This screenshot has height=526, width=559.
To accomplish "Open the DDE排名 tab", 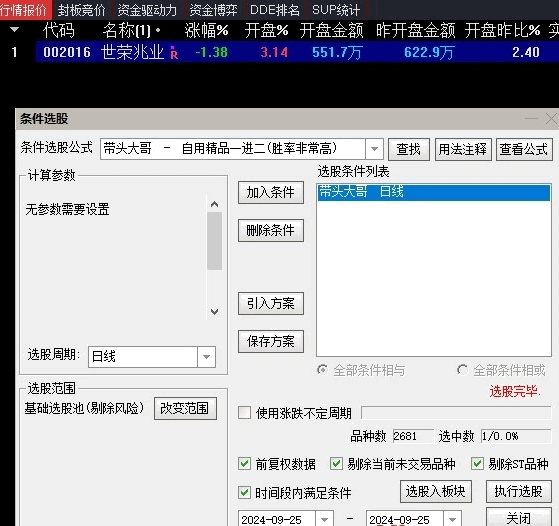I will point(275,10).
